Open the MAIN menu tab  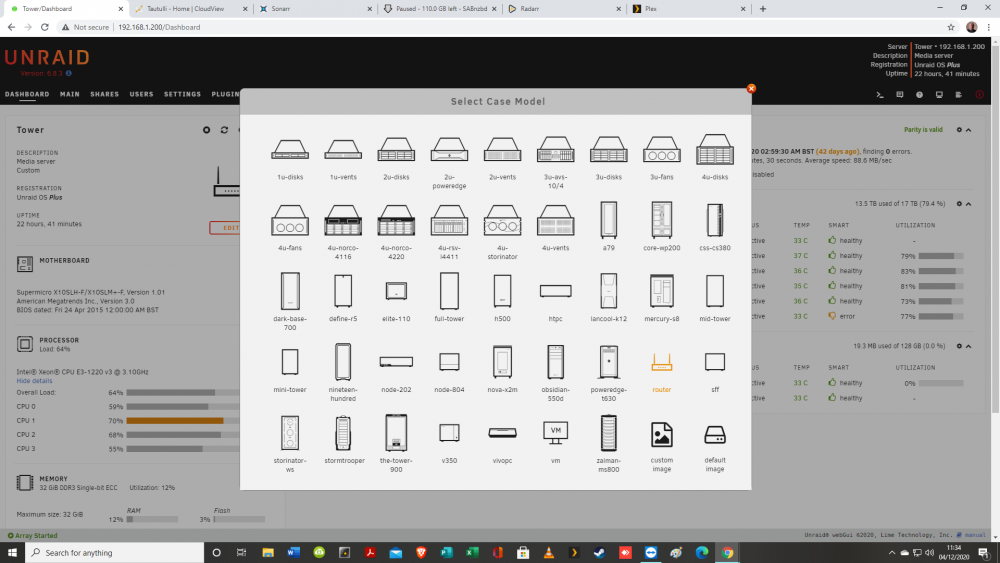[x=70, y=94]
